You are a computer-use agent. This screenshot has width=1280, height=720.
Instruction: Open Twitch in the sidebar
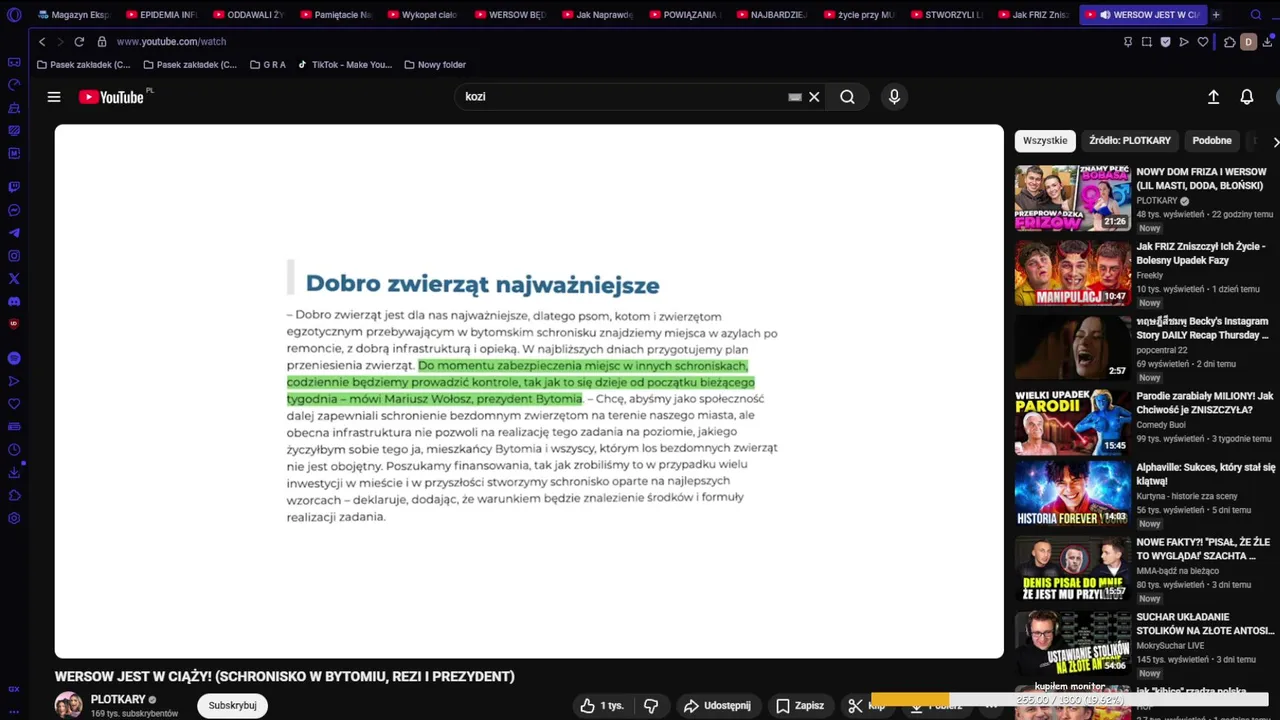[14, 187]
